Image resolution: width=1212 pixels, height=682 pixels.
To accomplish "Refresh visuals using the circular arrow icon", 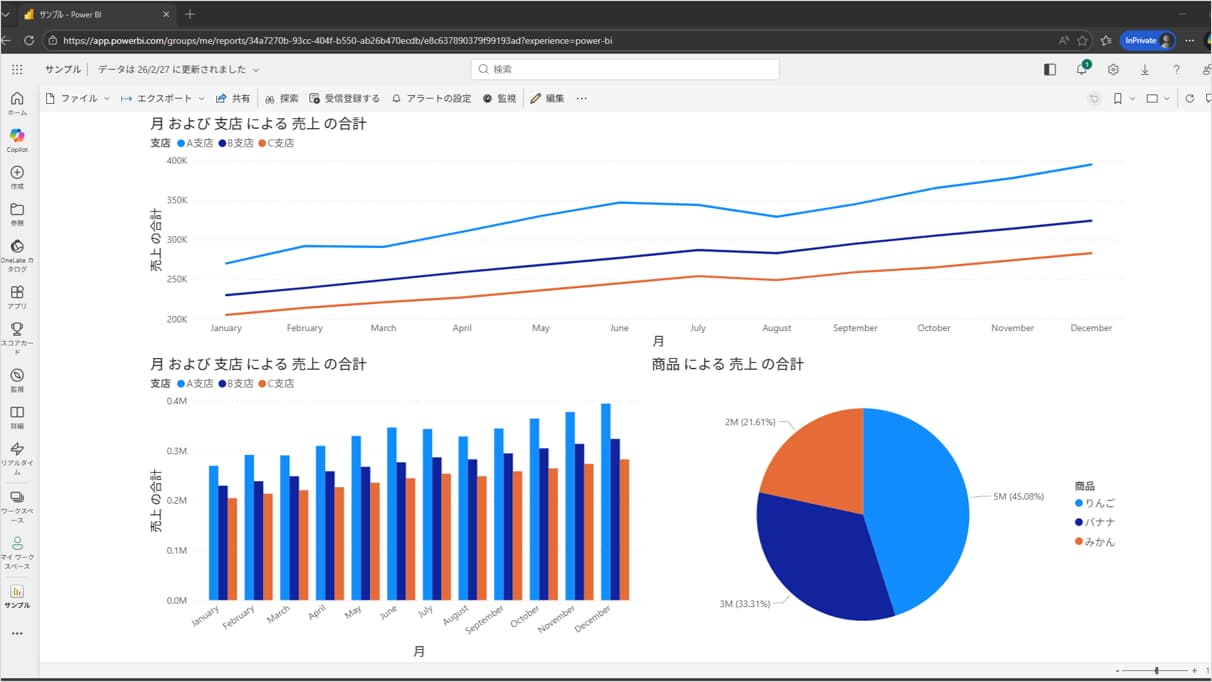I will pyautogui.click(x=1189, y=99).
